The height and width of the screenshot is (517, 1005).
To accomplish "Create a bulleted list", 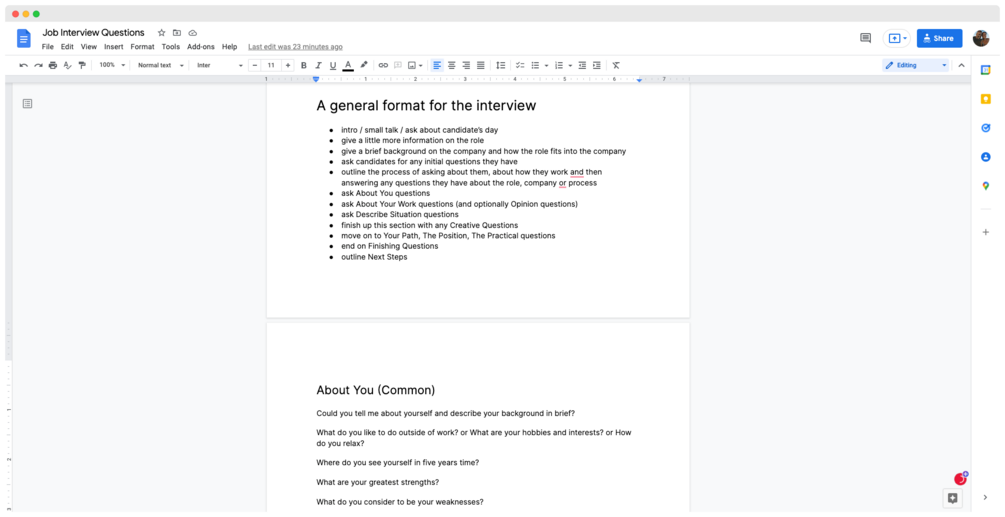I will point(535,65).
